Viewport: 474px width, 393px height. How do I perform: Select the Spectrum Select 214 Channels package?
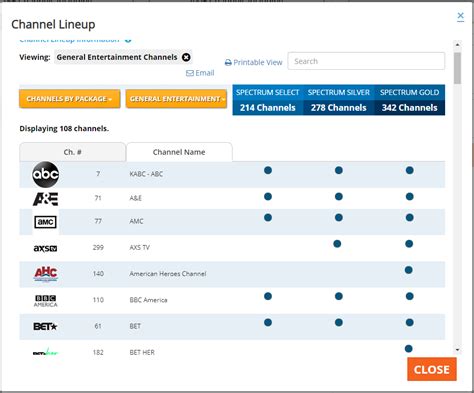coord(268,100)
